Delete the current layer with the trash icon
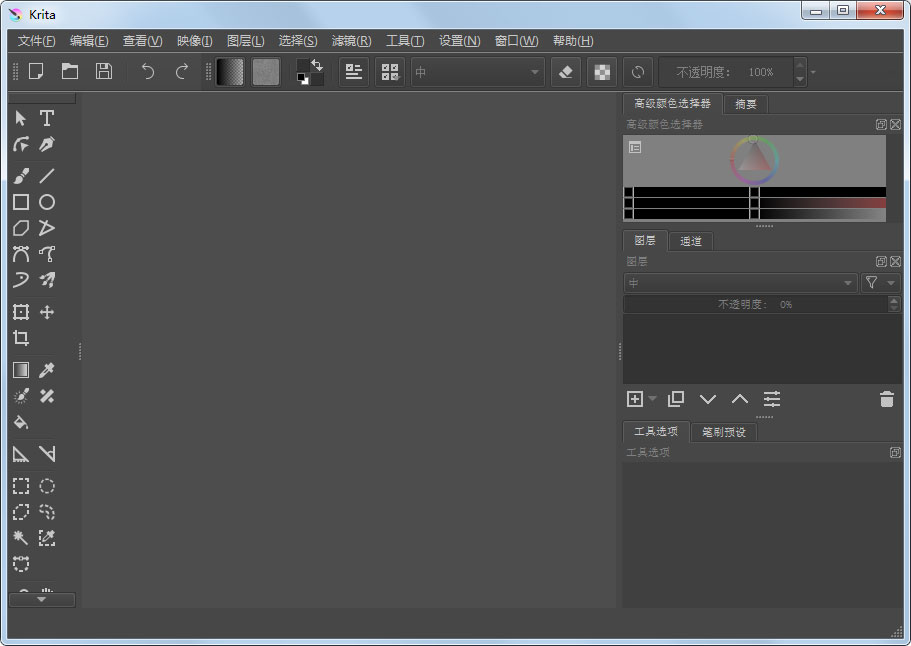The width and height of the screenshot is (911, 646). (x=886, y=399)
